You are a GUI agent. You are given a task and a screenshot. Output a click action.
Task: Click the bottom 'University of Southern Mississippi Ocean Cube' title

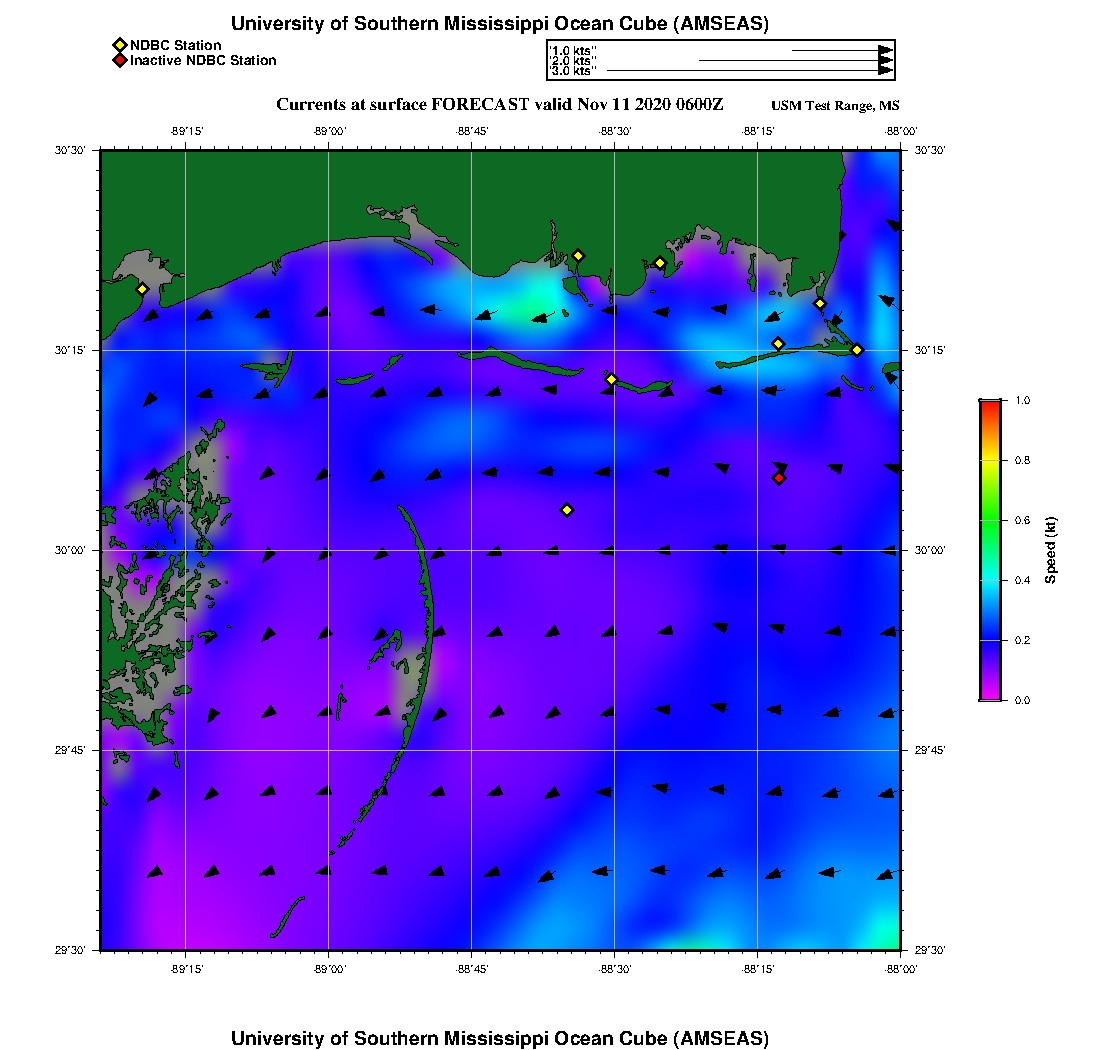(x=499, y=1038)
